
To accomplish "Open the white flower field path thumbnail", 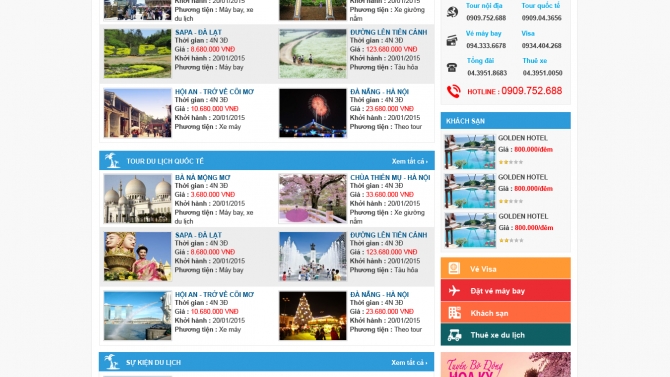I will [x=312, y=53].
